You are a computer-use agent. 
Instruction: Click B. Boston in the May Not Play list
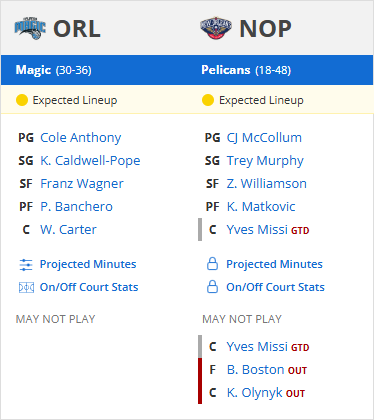tap(255, 370)
